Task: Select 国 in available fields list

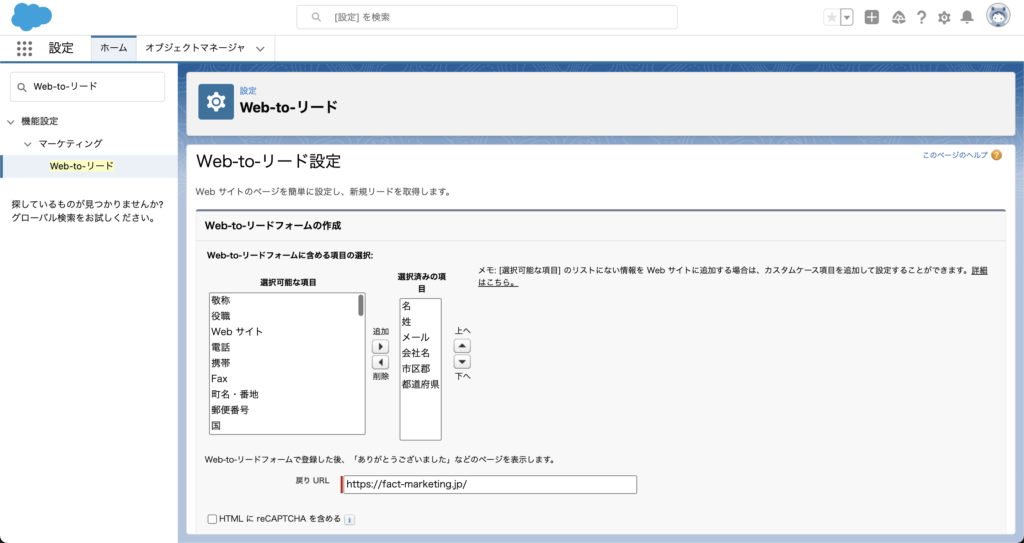Action: point(283,426)
